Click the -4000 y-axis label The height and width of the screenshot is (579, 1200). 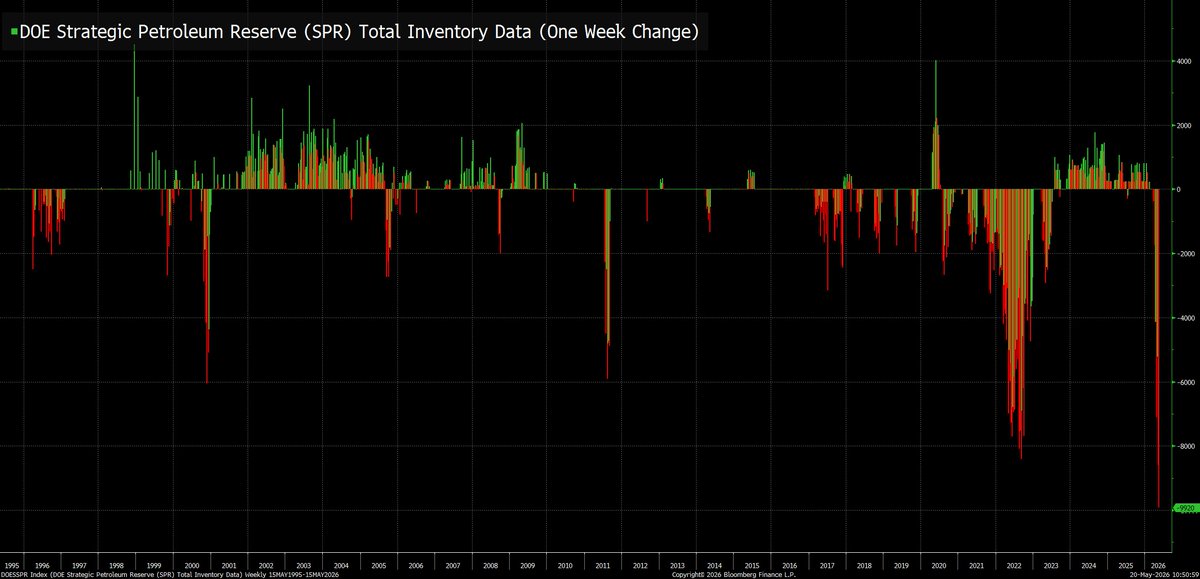(1184, 317)
